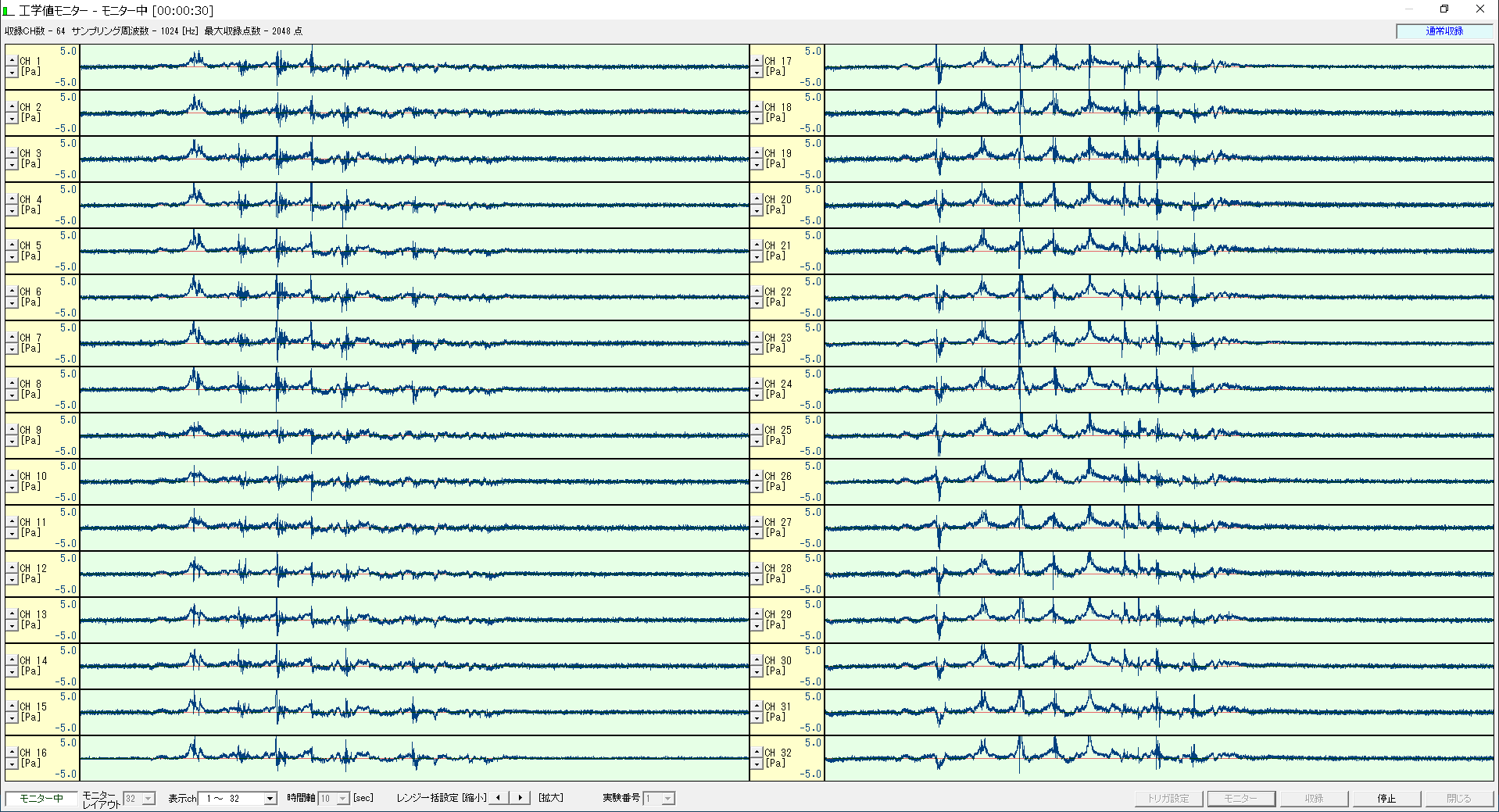The width and height of the screenshot is (1499, 812).
Task: Enlarge all ranges with right arrow button
Action: click(520, 798)
